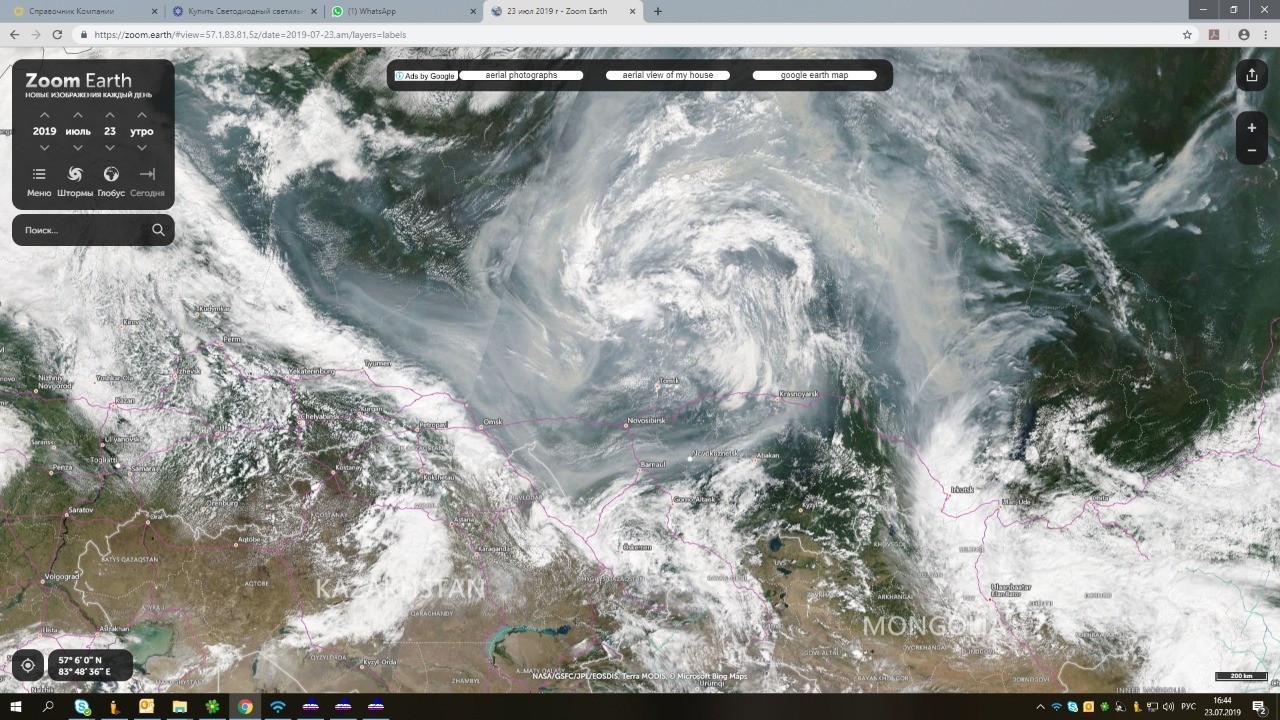Open Outlook from the taskbar

coord(147,707)
